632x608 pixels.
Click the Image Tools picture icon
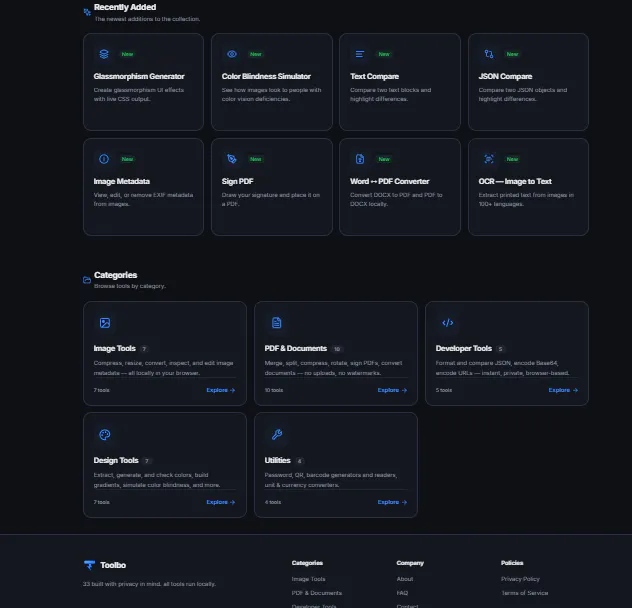click(x=105, y=323)
